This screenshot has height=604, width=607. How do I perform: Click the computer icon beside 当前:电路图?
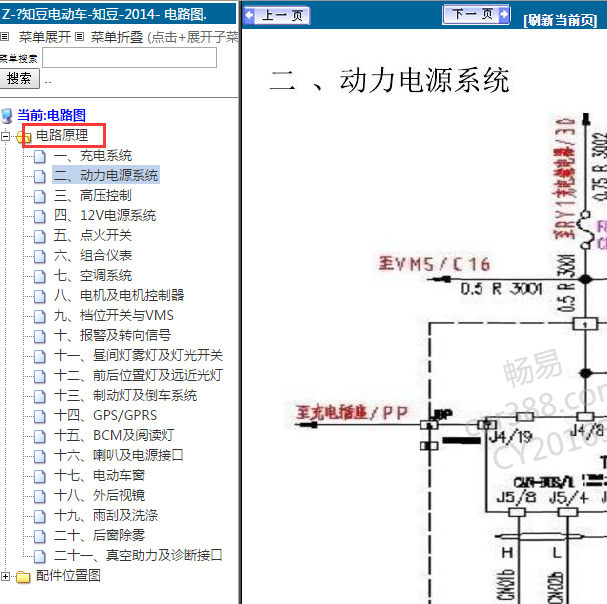click(7, 115)
